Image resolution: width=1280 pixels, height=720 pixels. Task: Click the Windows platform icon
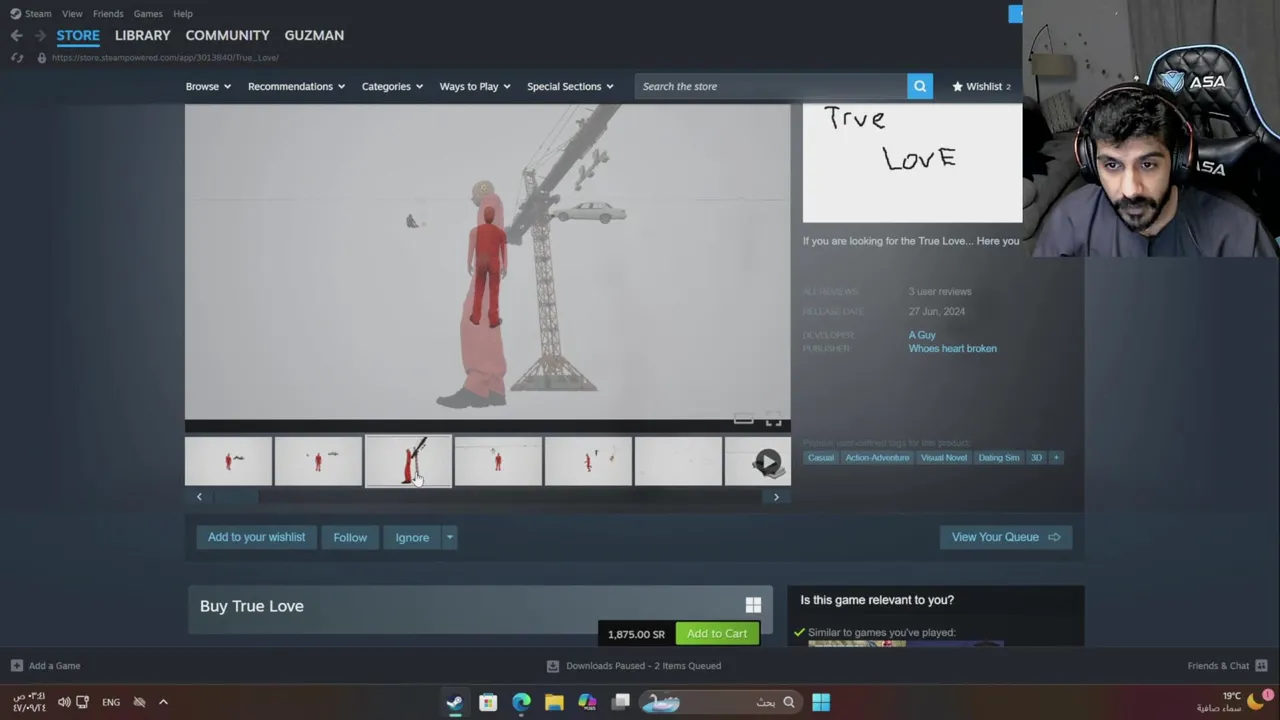(x=753, y=605)
